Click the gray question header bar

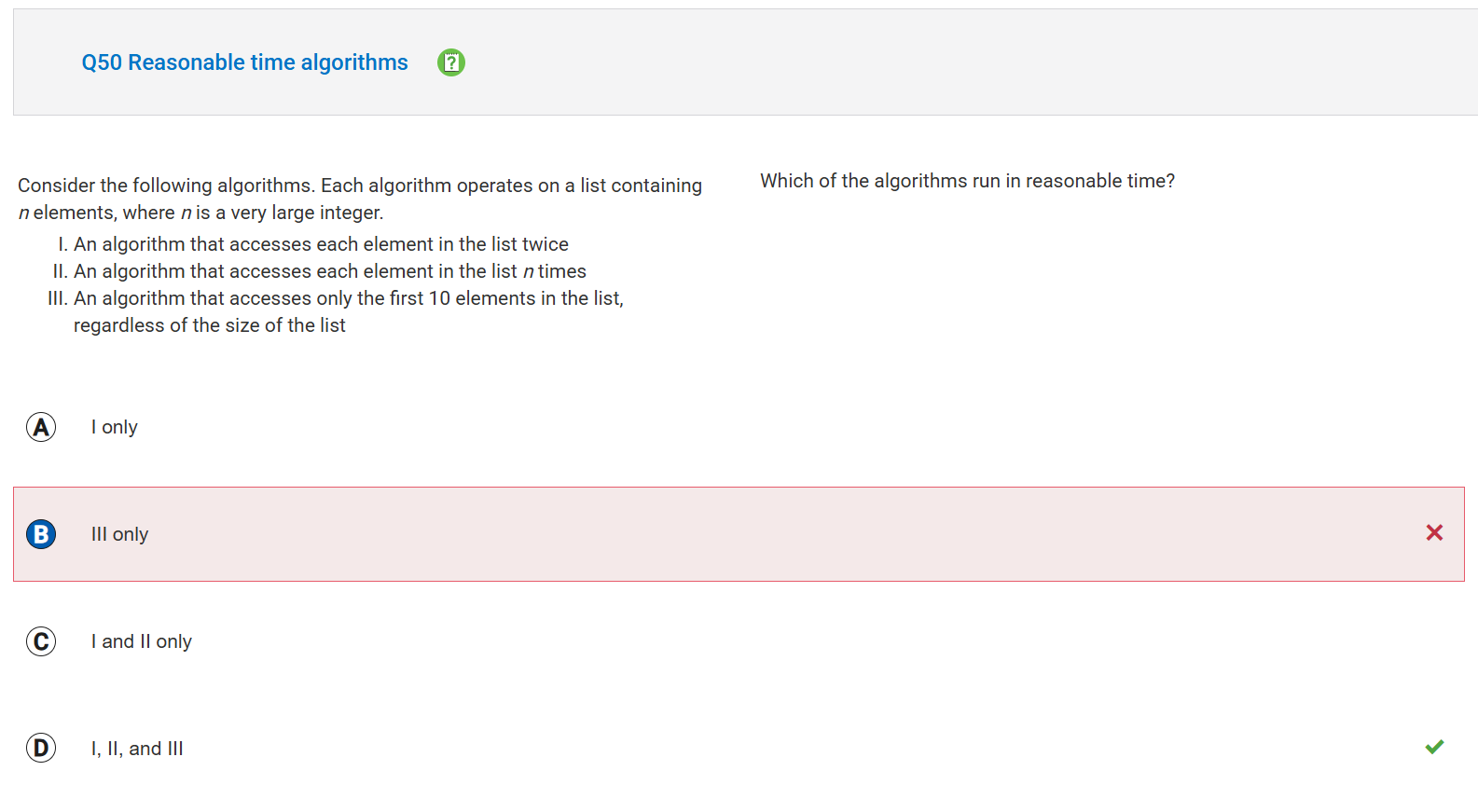tap(745, 62)
